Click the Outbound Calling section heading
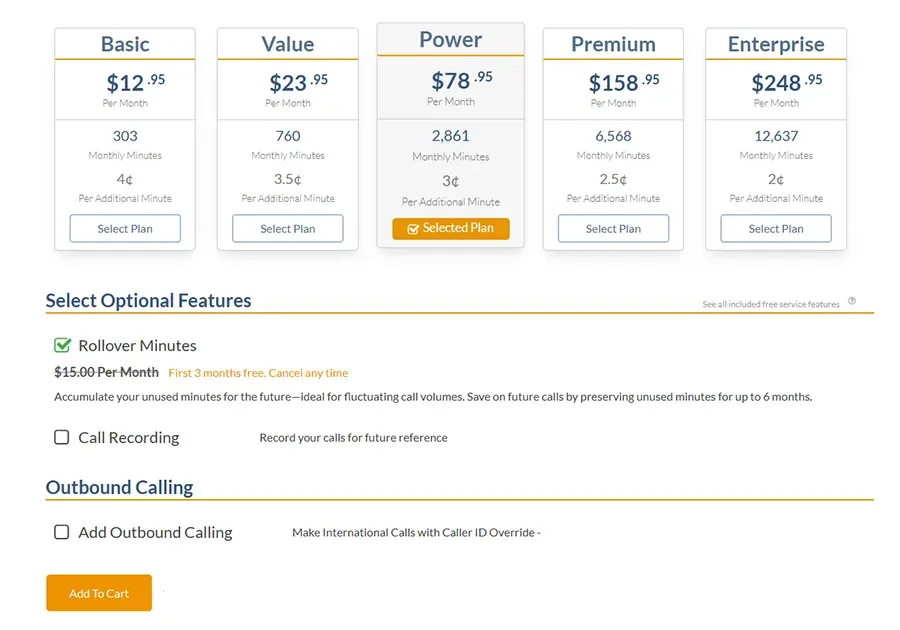 point(119,487)
